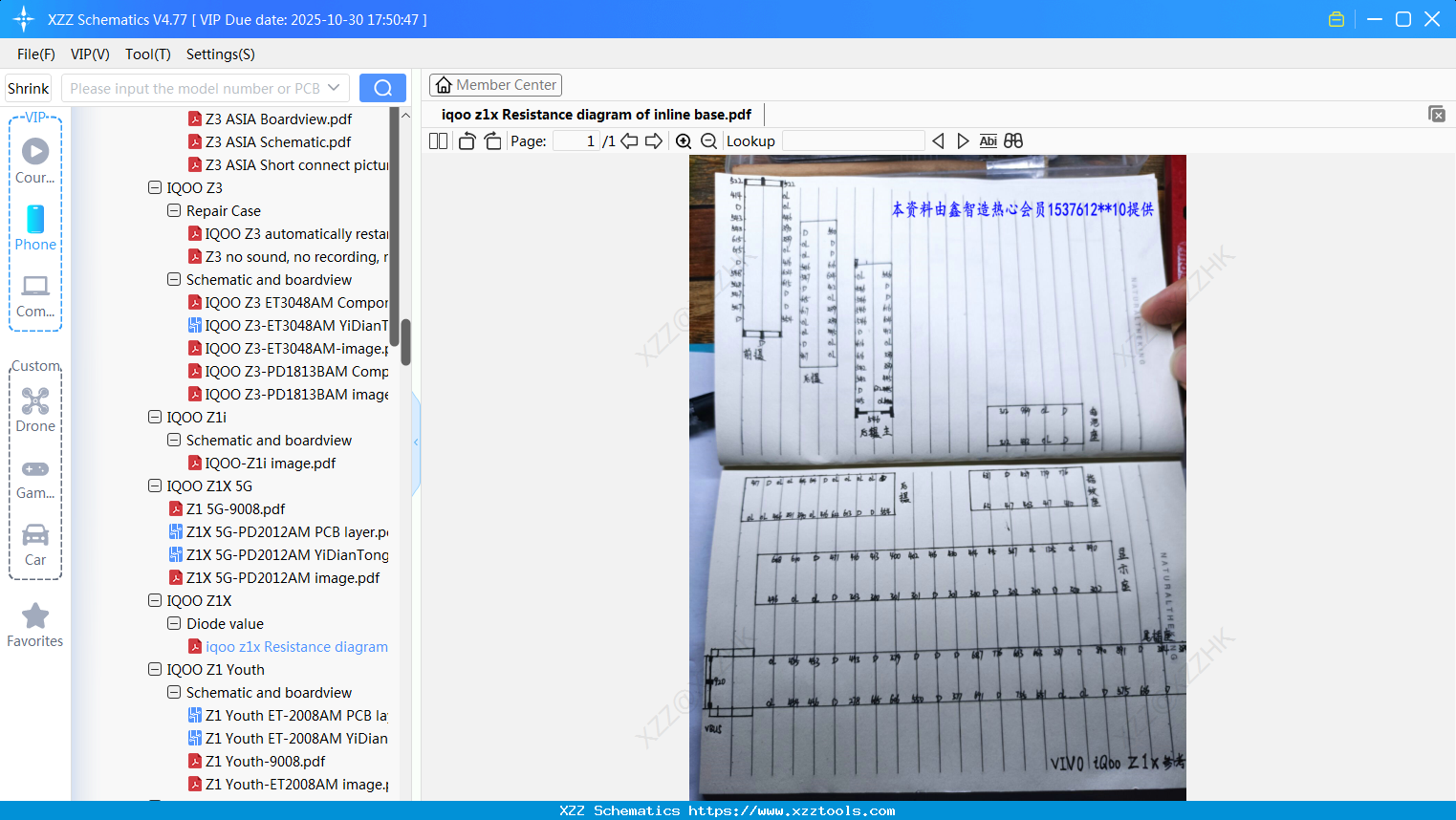1456x820 pixels.
Task: Collapse the IQOO Z1 Youth node
Action: [x=155, y=670]
